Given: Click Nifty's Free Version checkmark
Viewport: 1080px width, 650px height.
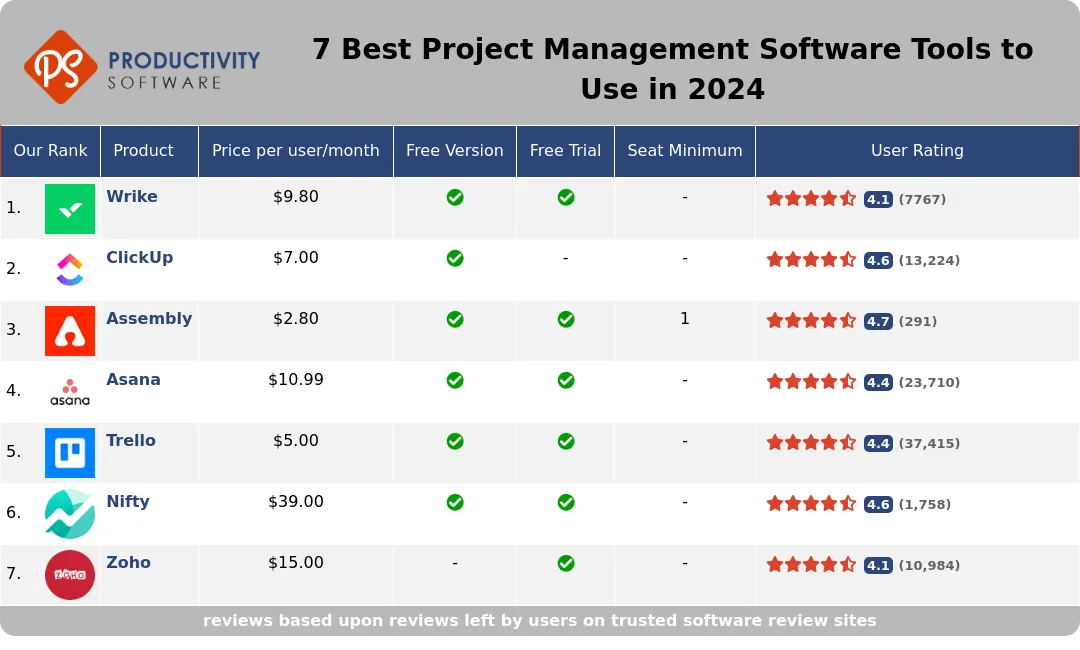Looking at the screenshot, I should [x=455, y=503].
